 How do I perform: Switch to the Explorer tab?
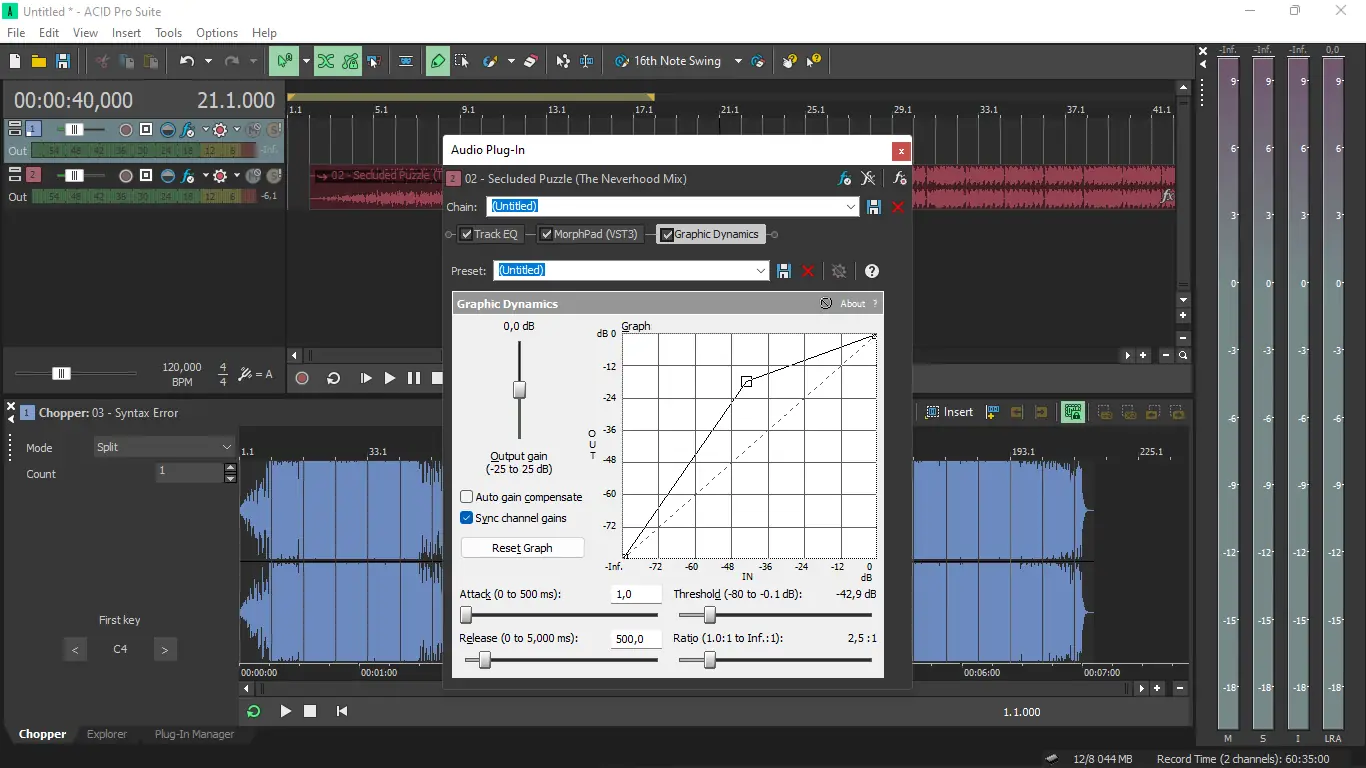point(107,734)
